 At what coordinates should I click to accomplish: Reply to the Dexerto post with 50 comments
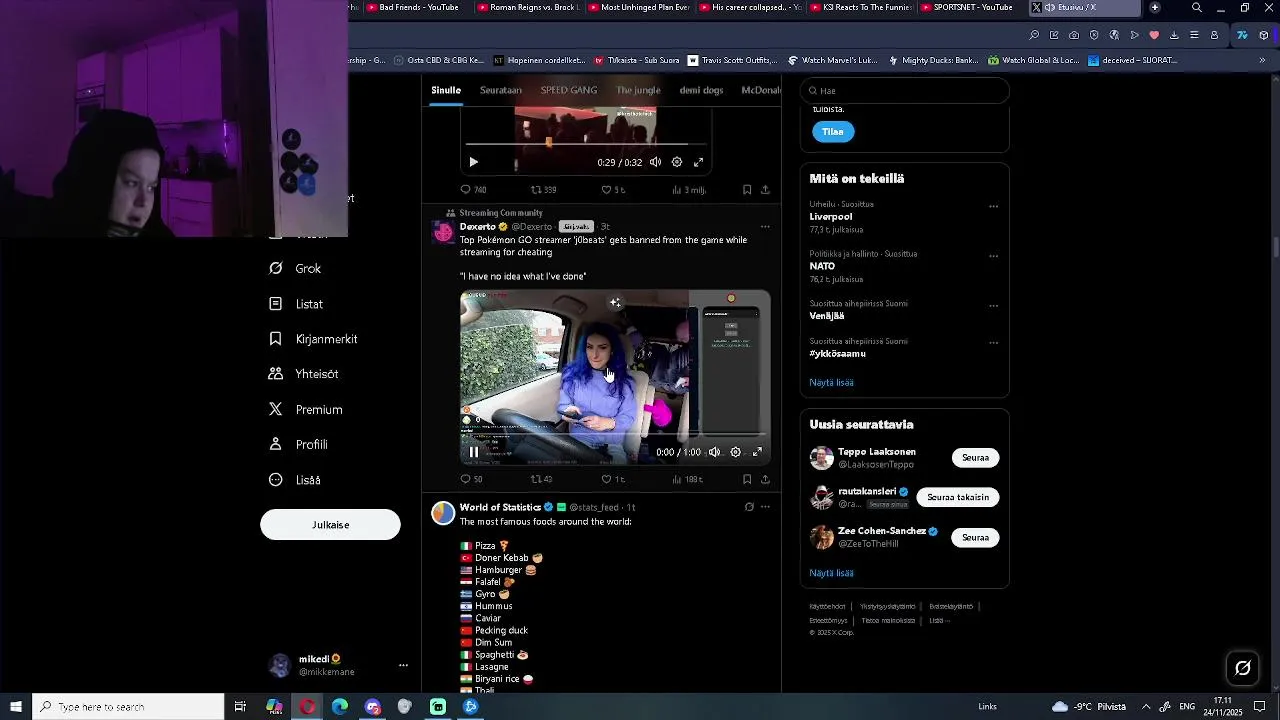[471, 479]
